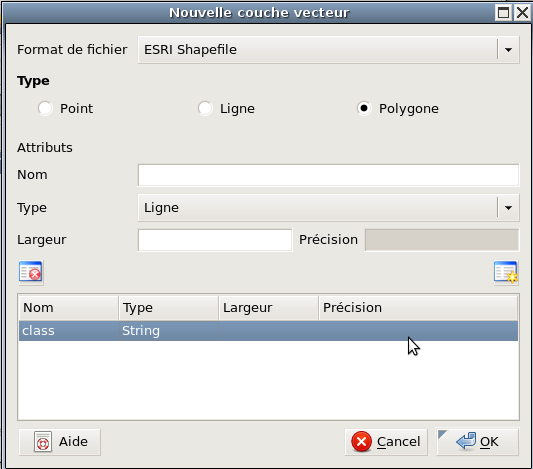The image size is (533, 469).
Task: Click the red X Cancel icon
Action: [362, 442]
